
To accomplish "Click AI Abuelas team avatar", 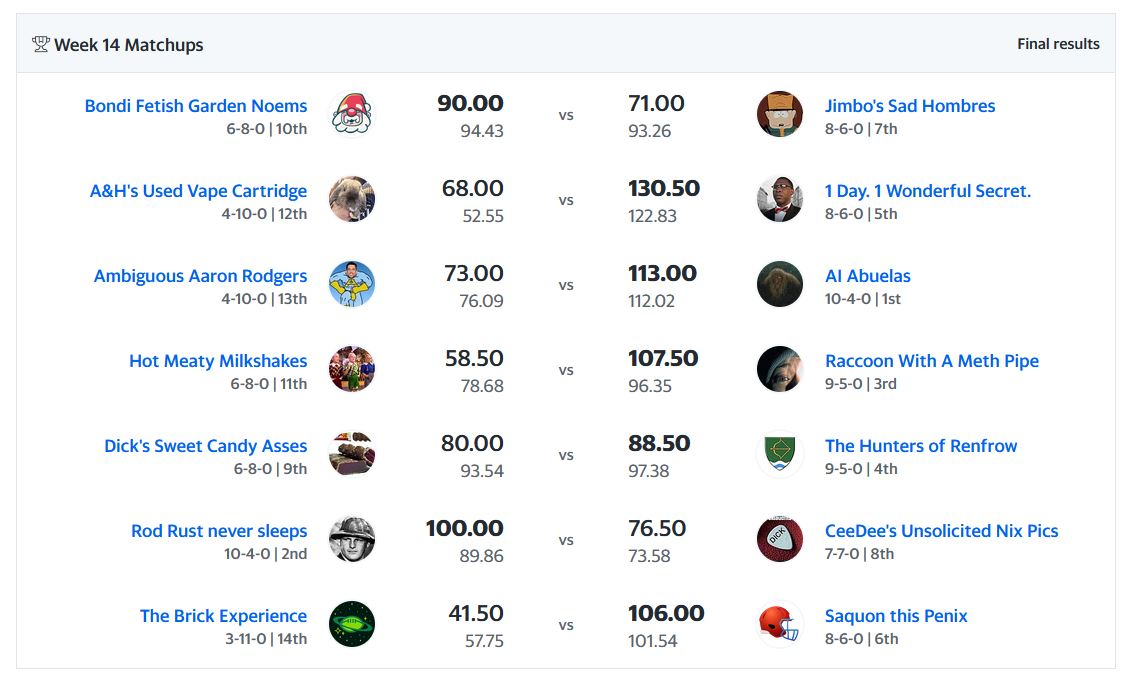I will (x=780, y=284).
